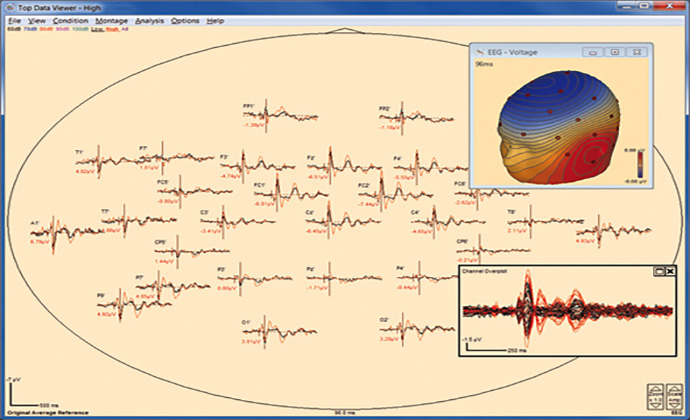Toggle the 60dB condition label

(x=13, y=29)
